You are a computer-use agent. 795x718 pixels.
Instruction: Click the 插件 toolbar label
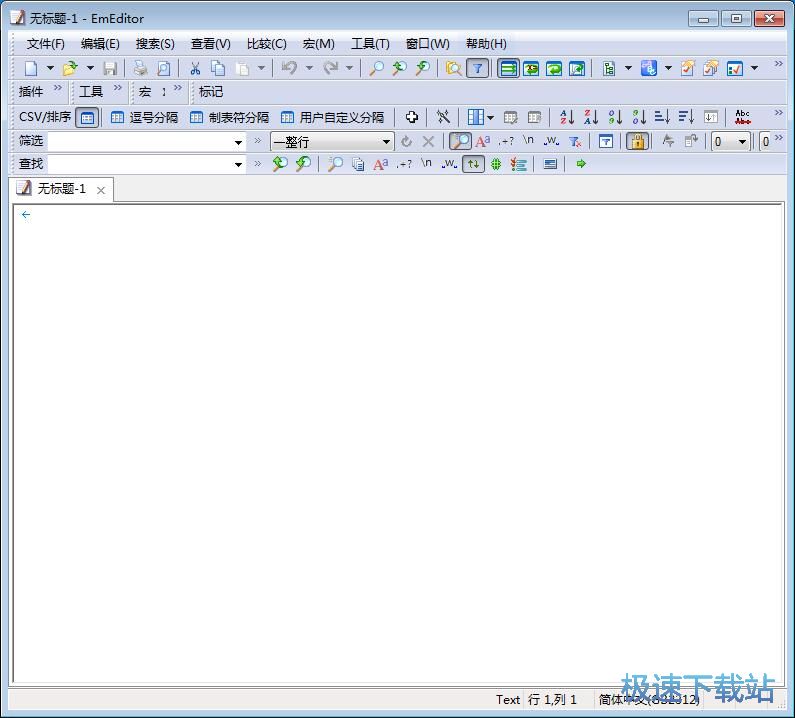30,92
